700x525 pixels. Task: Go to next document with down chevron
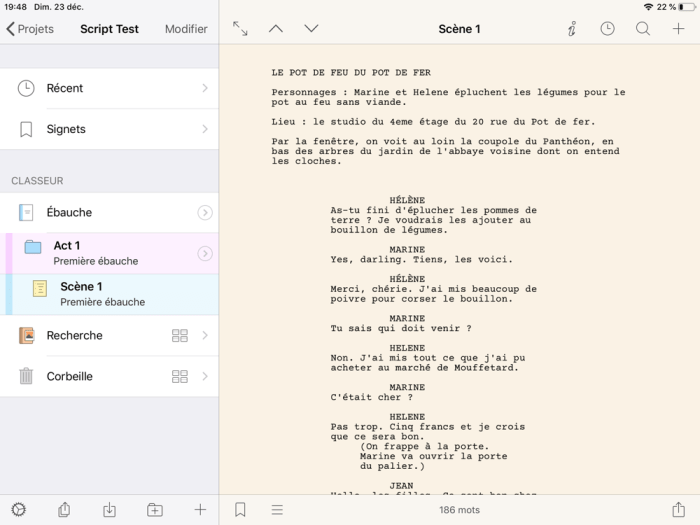tap(311, 29)
